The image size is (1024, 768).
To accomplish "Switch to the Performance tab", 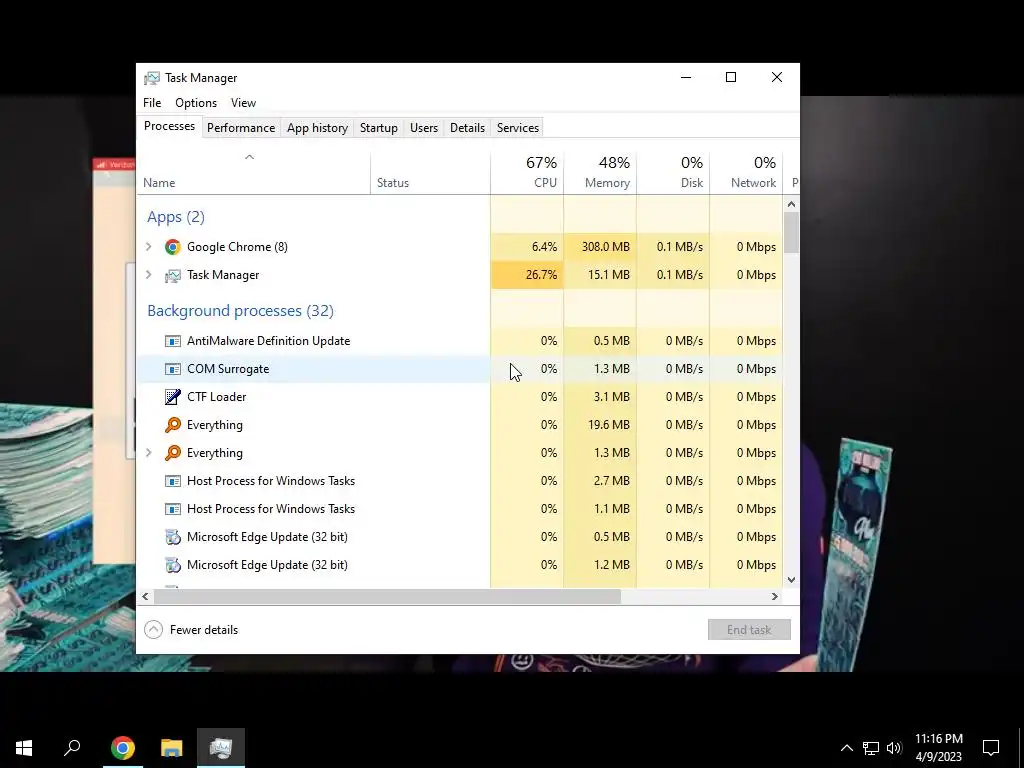I will (241, 128).
